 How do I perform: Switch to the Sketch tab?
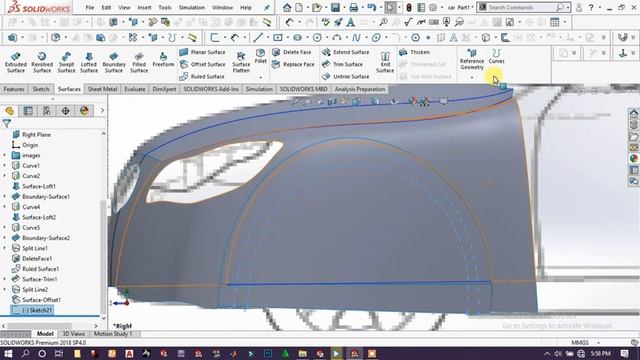click(41, 89)
